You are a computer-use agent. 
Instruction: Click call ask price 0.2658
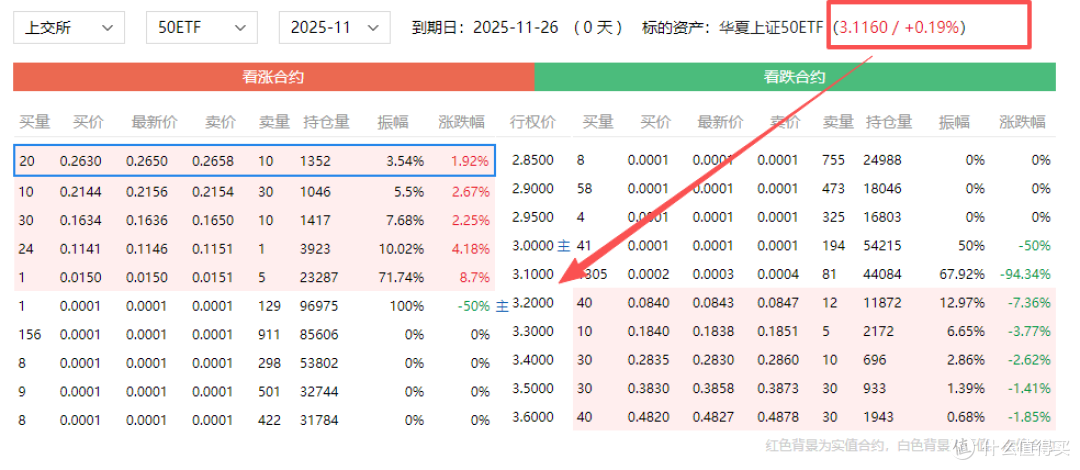pyautogui.click(x=213, y=161)
